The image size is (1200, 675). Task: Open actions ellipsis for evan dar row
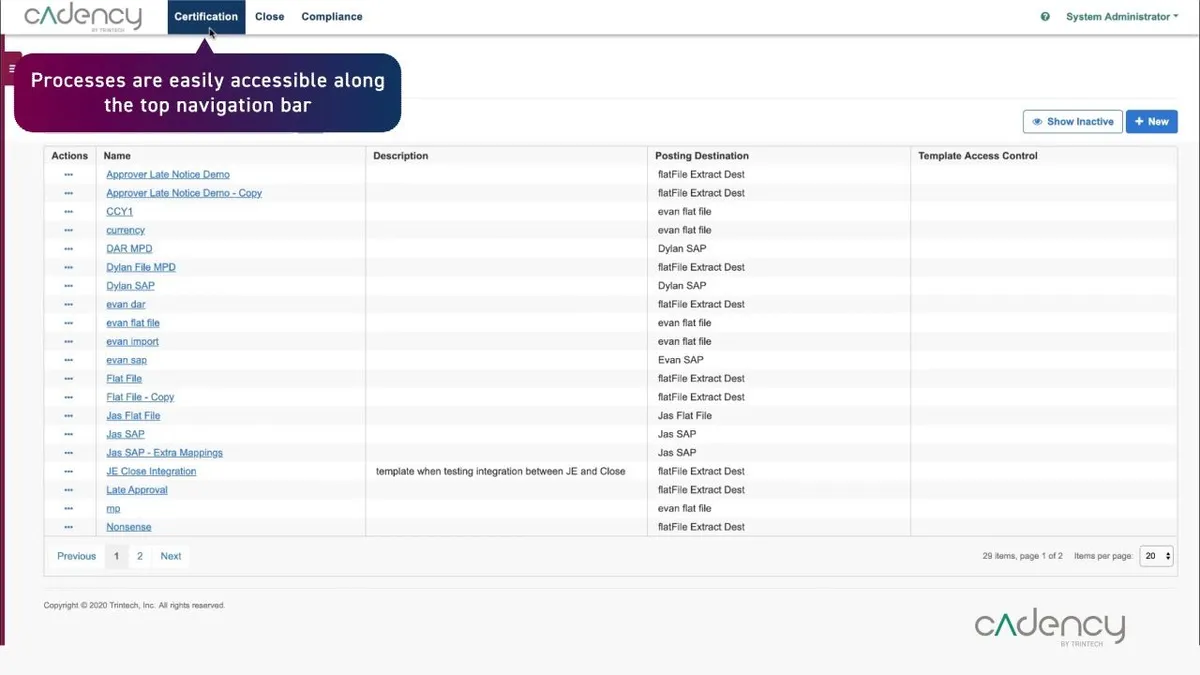pyautogui.click(x=69, y=304)
